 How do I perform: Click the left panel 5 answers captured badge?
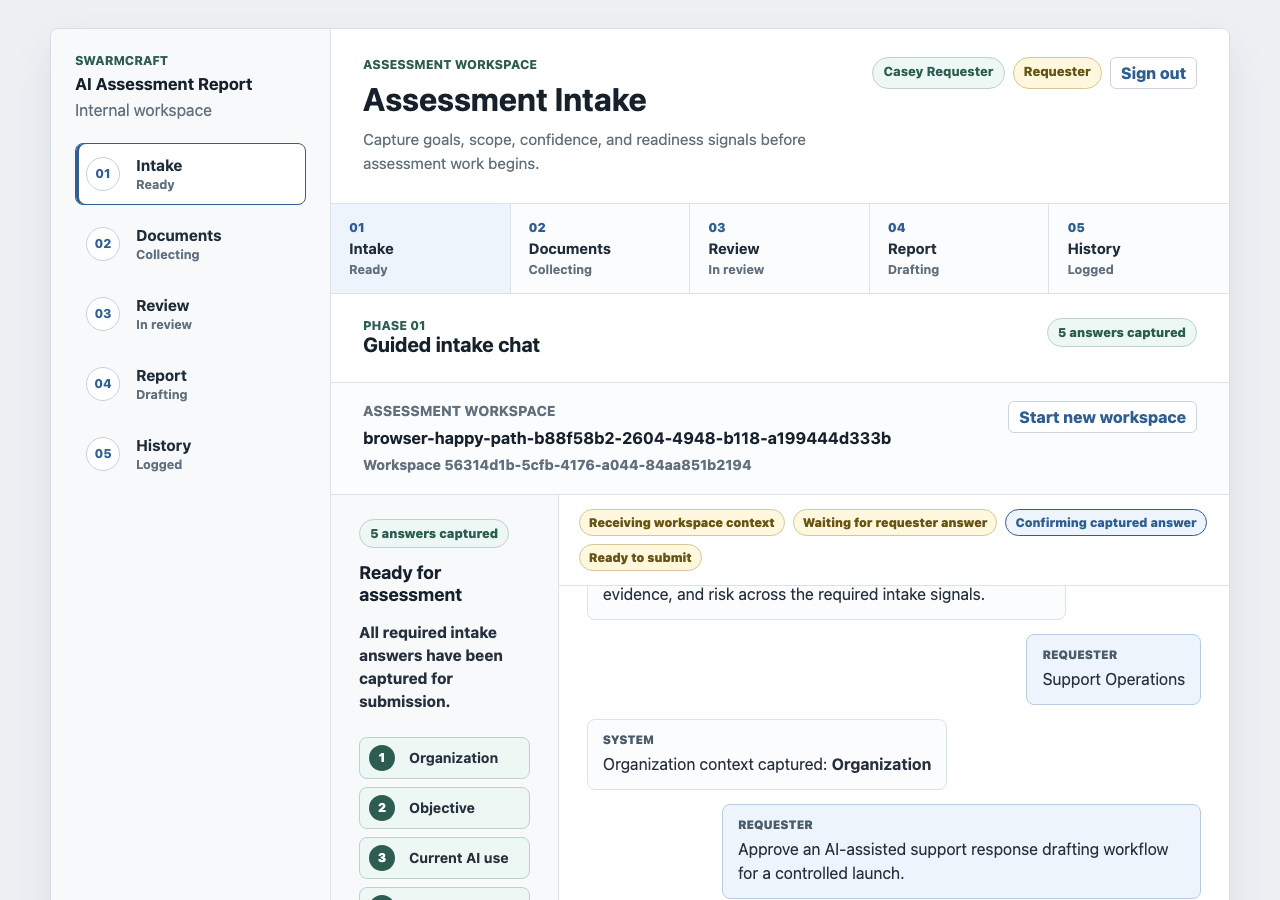(x=434, y=534)
